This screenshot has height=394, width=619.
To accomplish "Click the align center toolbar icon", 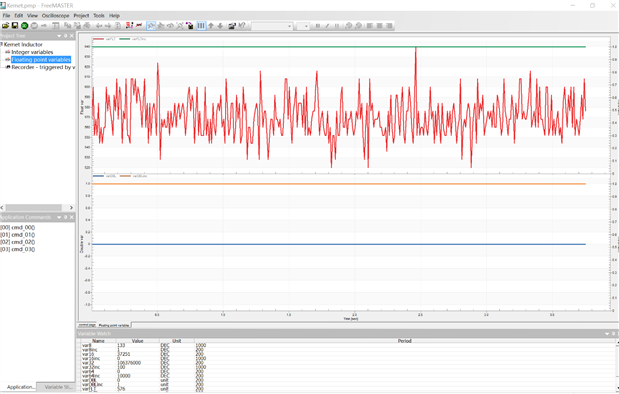I will [x=379, y=26].
